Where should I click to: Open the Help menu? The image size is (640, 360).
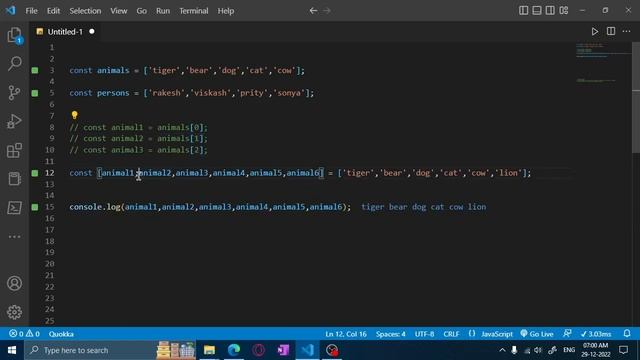pos(226,11)
